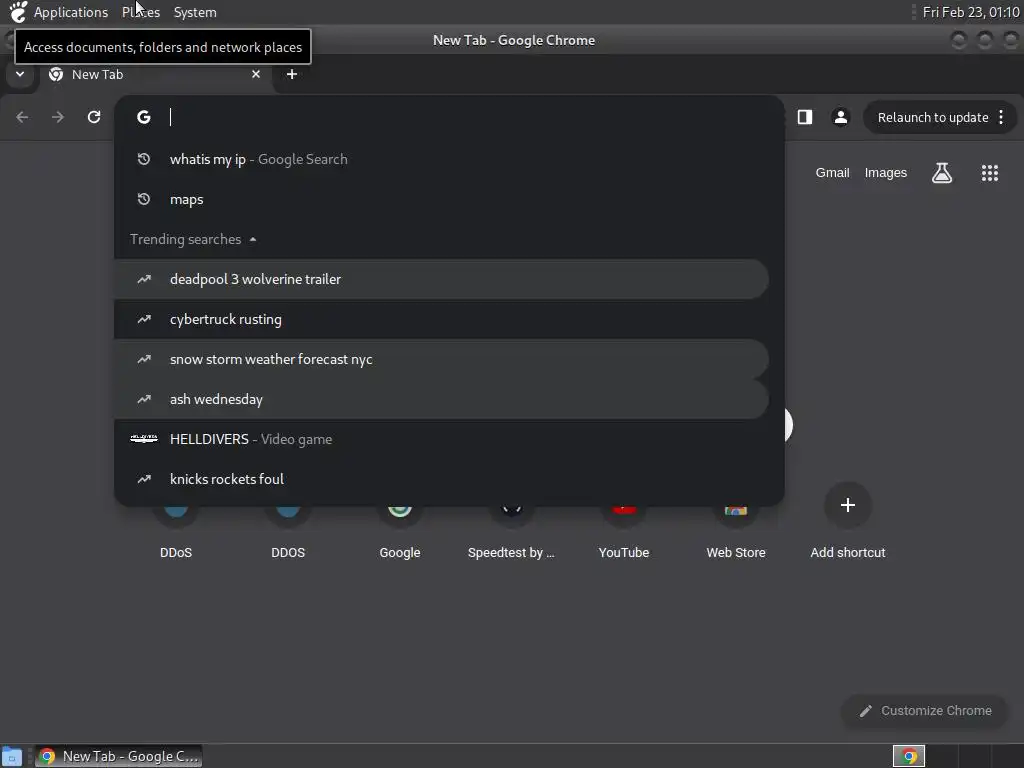Open Search Labs flask icon
The image size is (1024, 768).
(942, 172)
